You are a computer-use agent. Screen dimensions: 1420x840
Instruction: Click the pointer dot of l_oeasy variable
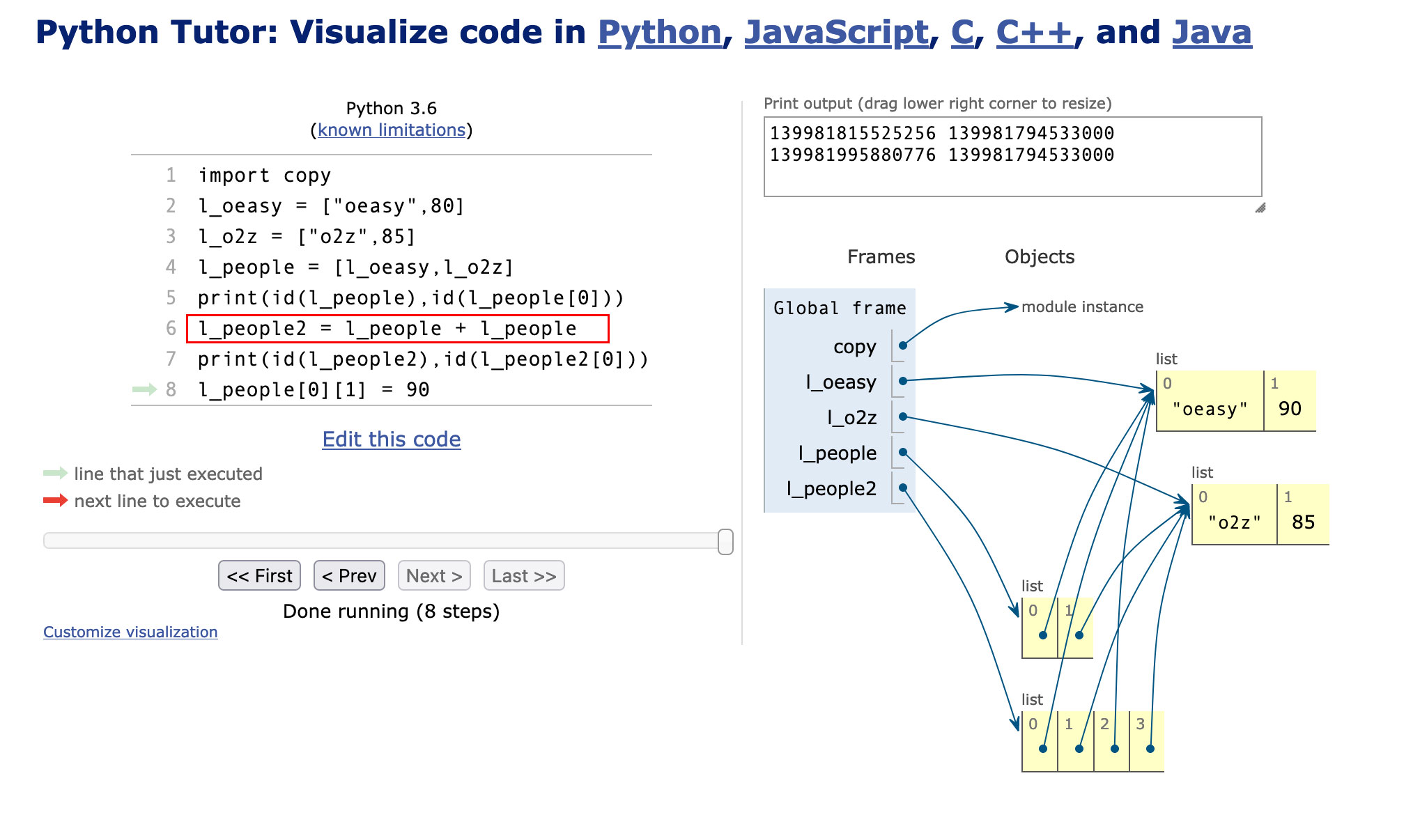coord(902,381)
